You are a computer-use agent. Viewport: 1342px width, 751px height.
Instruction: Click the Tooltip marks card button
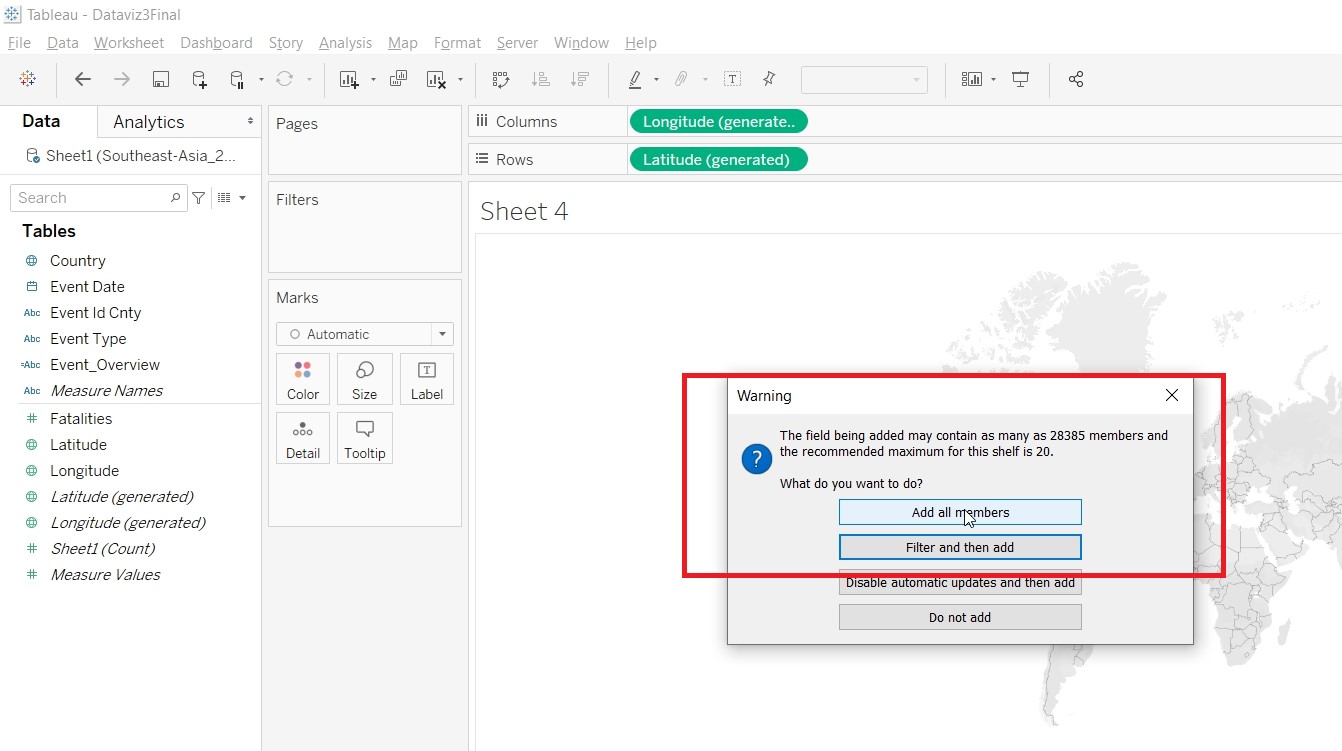364,439
